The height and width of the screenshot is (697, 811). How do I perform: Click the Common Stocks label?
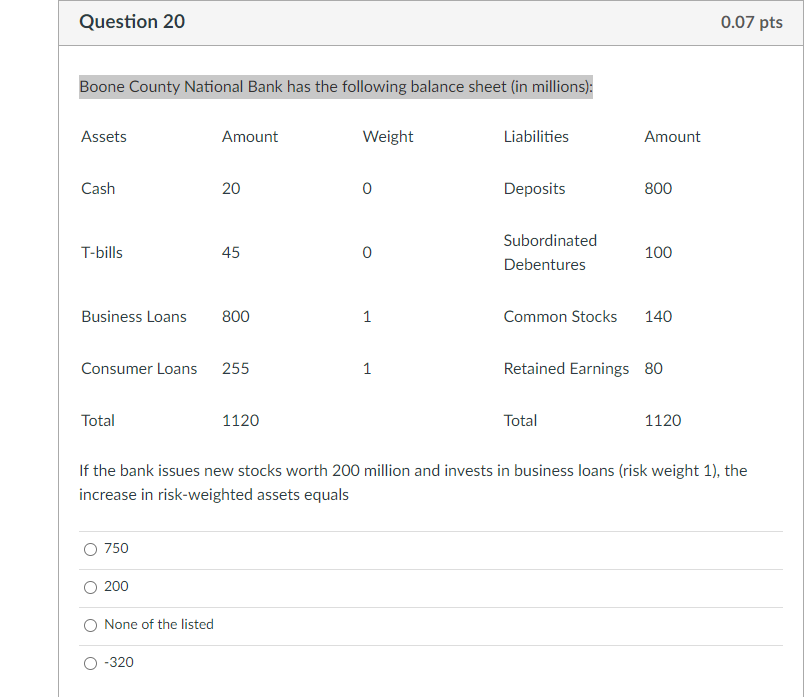click(x=560, y=316)
